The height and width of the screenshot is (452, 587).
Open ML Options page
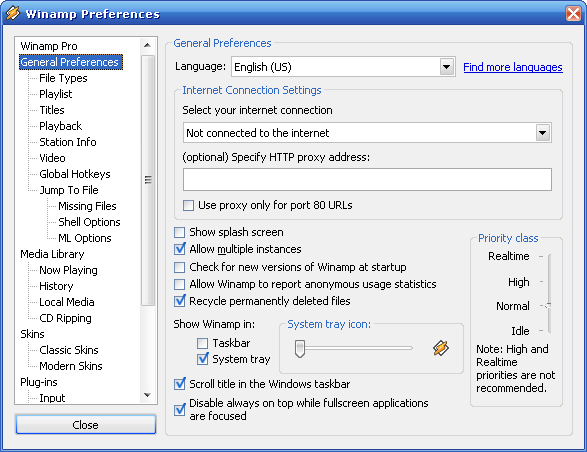point(85,238)
